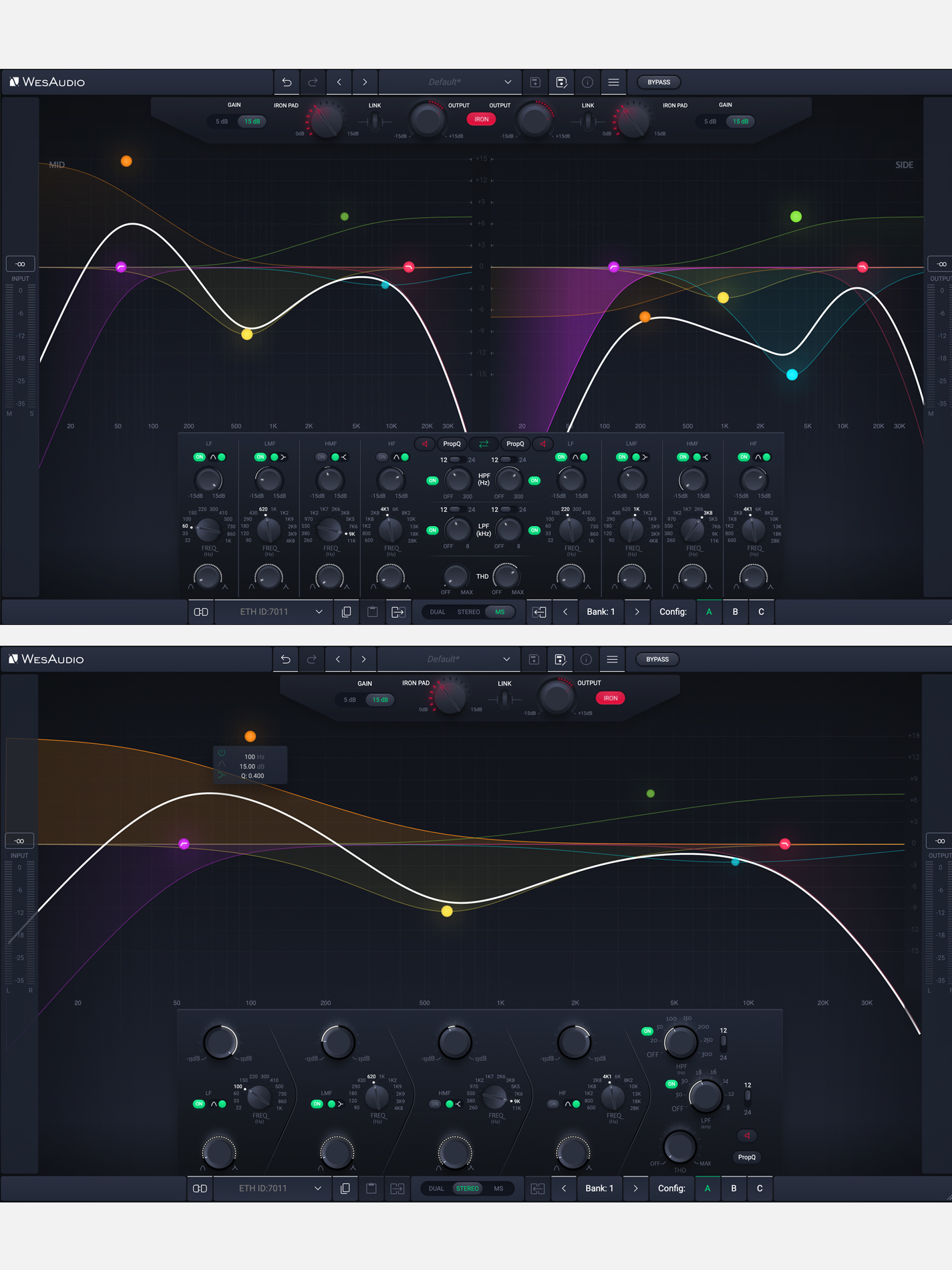This screenshot has height=1270, width=952.
Task: Select orange LF node on MID graph
Action: point(126,161)
